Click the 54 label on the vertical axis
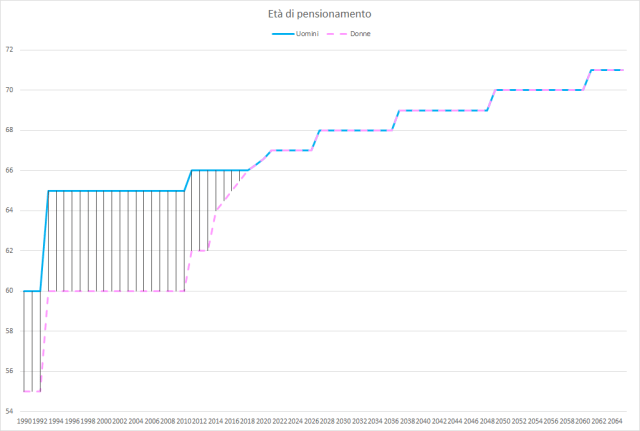 coord(9,411)
